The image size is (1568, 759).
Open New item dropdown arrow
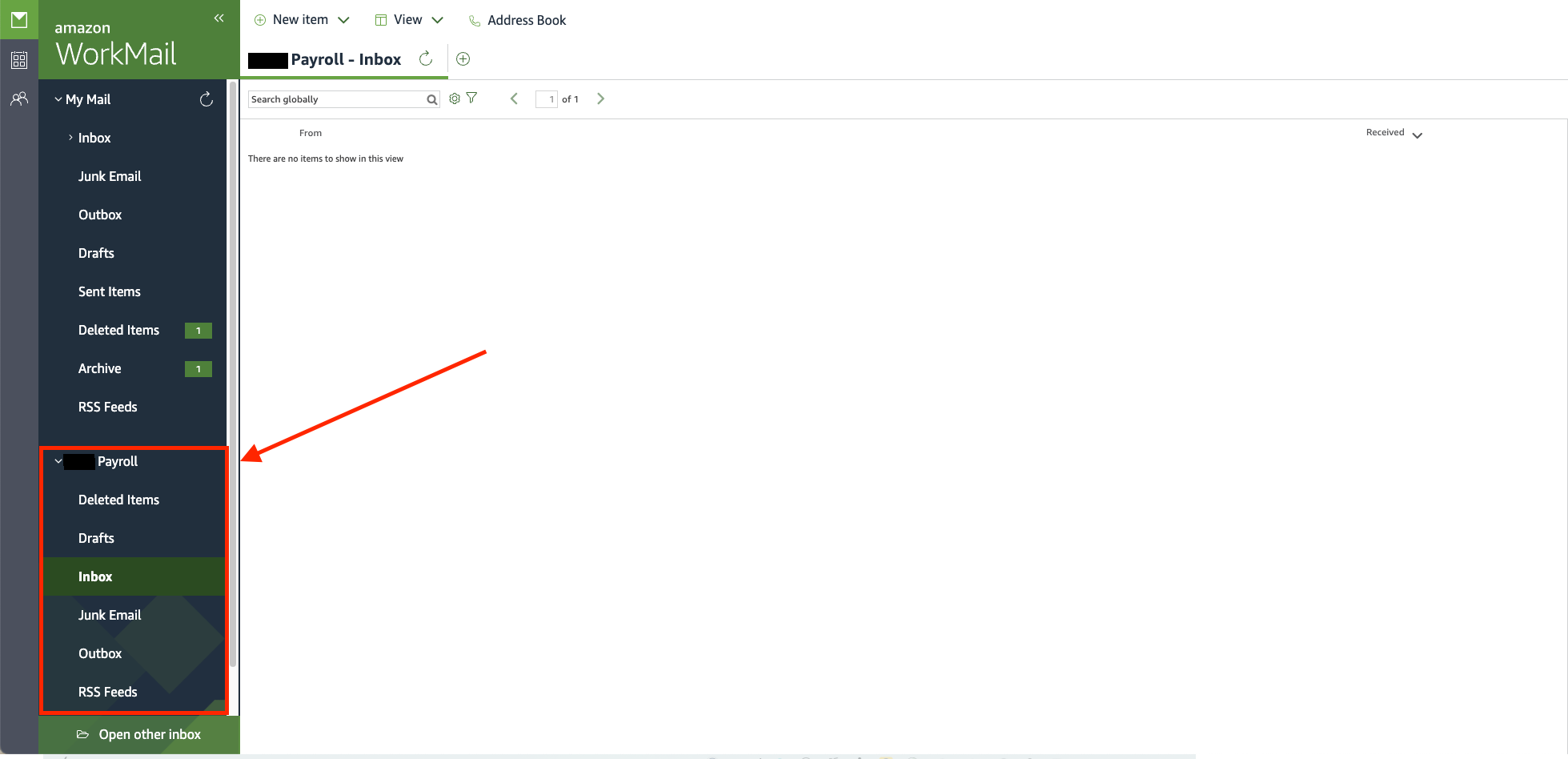(343, 21)
